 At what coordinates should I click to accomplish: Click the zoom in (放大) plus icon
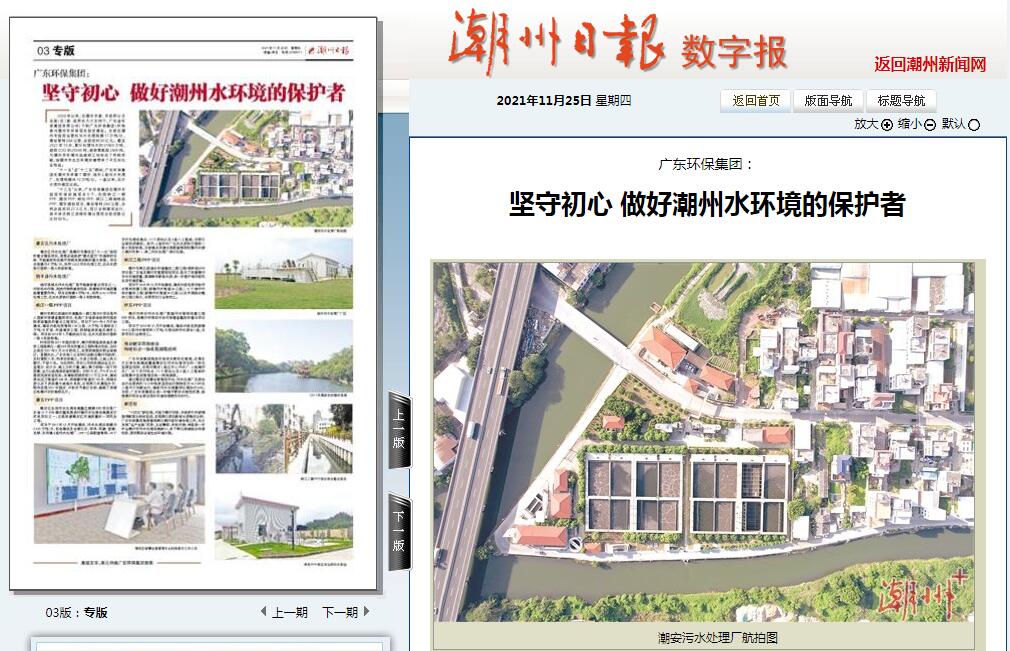(x=886, y=125)
